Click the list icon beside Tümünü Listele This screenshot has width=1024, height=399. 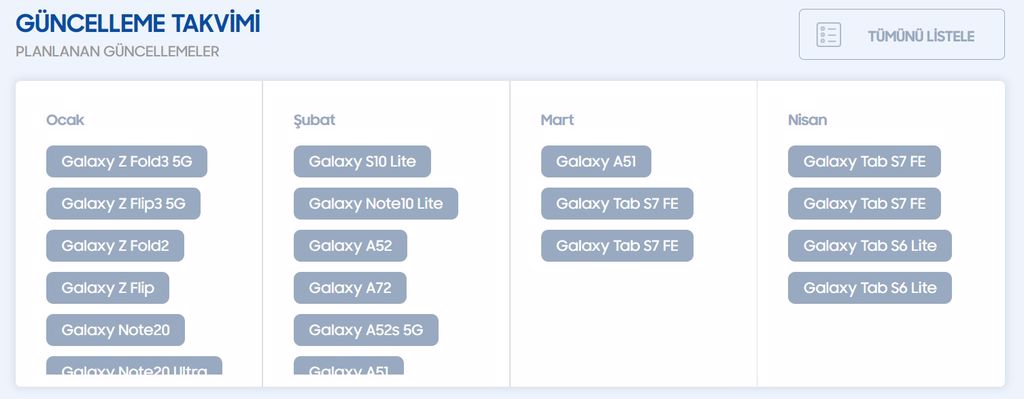tap(828, 35)
